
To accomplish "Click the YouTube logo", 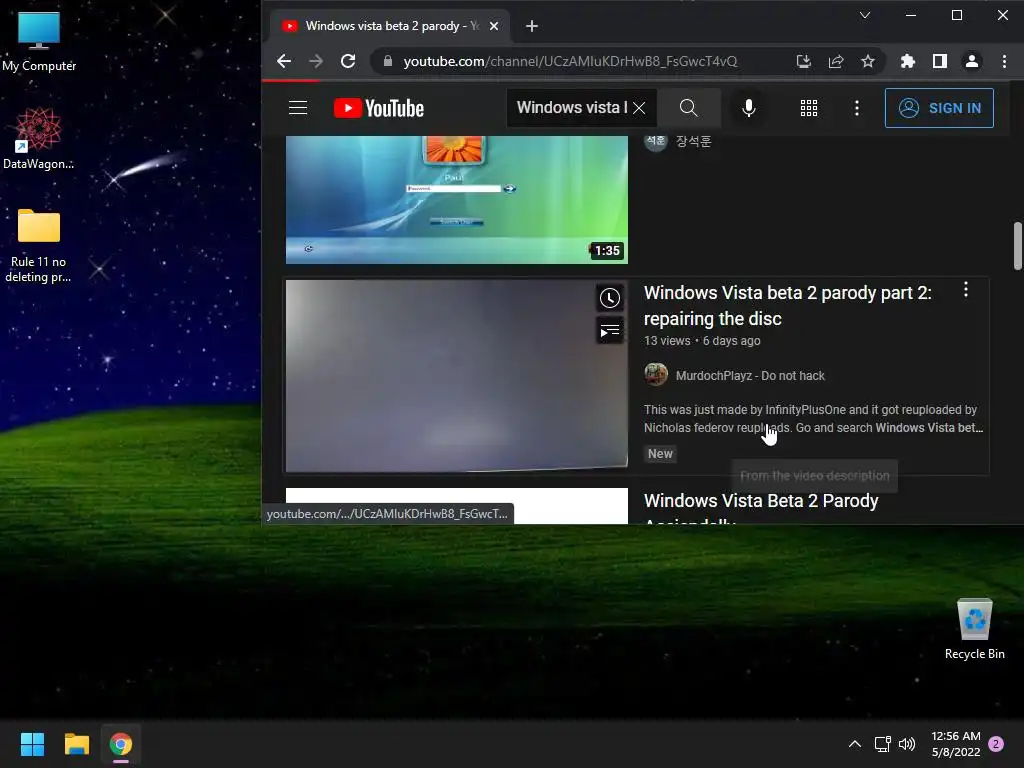I will [x=379, y=108].
